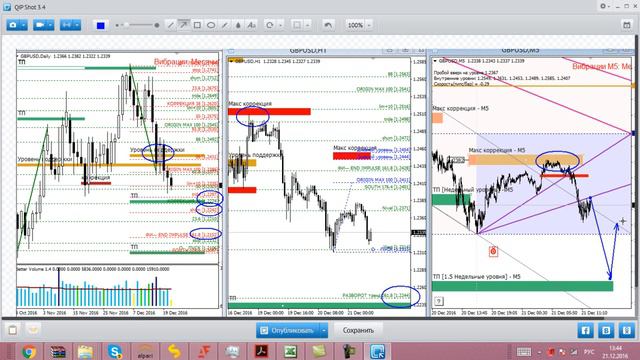The image size is (640, 360).
Task: Click the video recording button
Action: [40, 25]
